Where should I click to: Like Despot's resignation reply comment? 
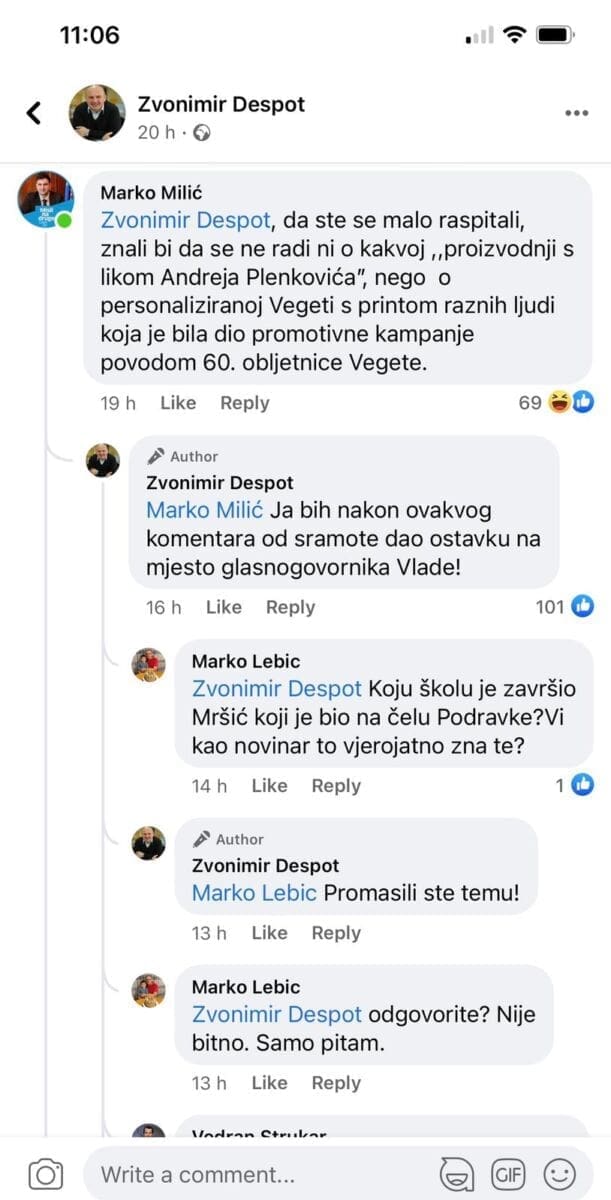coord(224,607)
